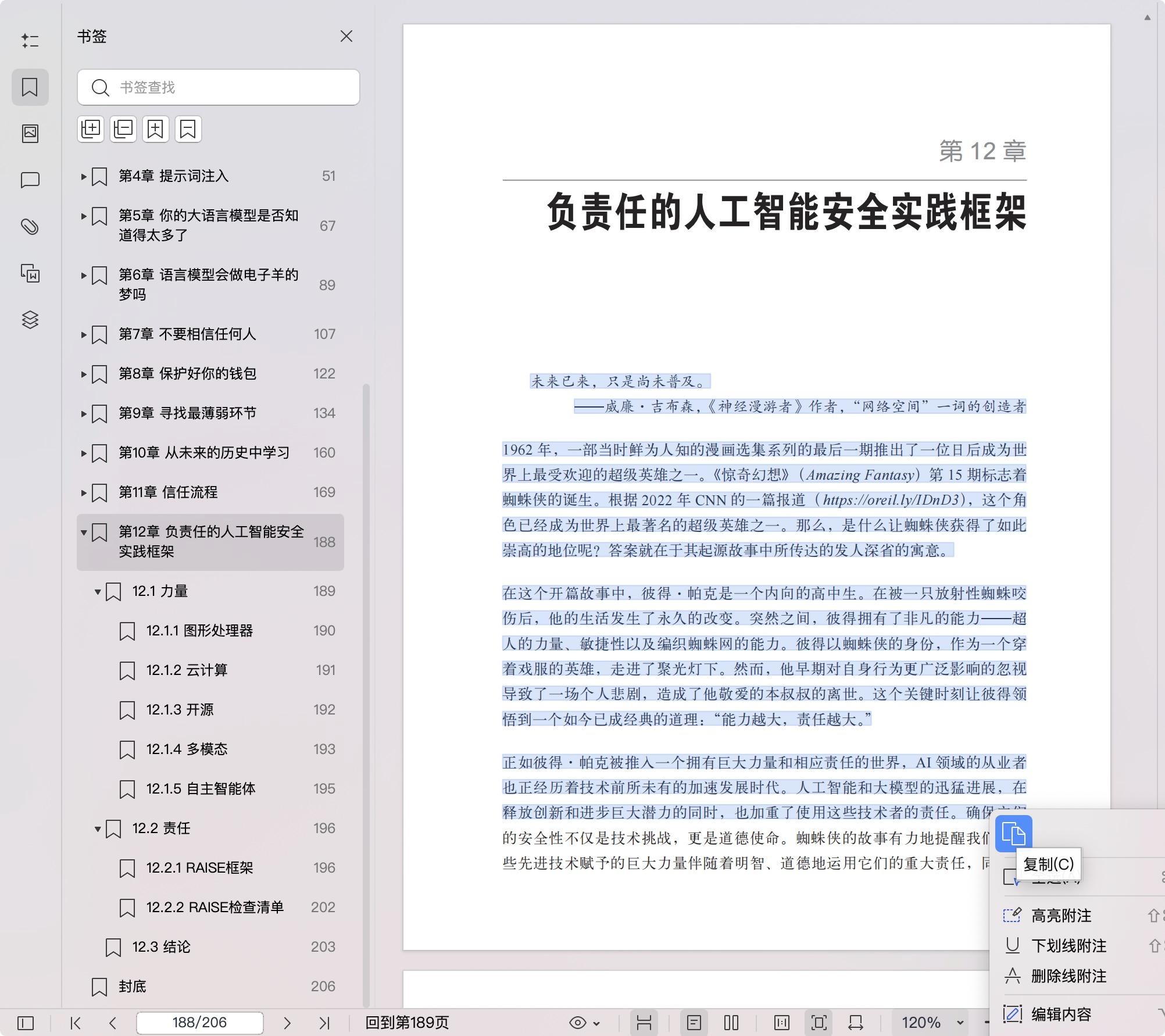Open the layers panel icon
Viewport: 1165px width, 1036px height.
pyautogui.click(x=30, y=320)
